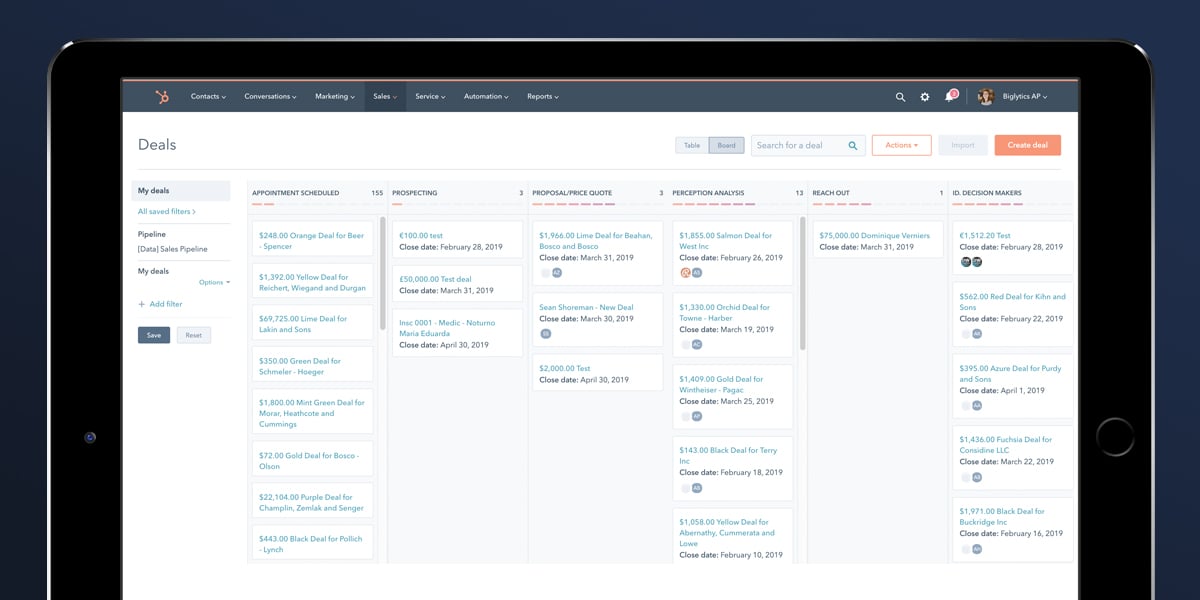Open the Options dropdown in sidebar
Image resolution: width=1200 pixels, height=600 pixels.
tap(214, 282)
